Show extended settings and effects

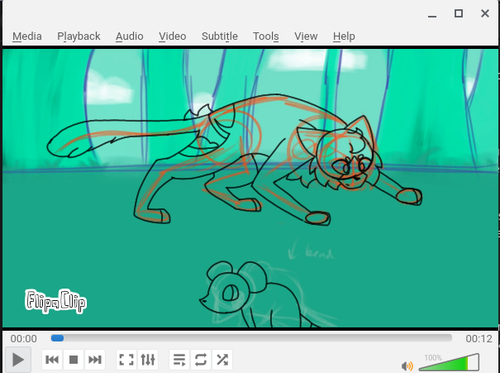click(x=148, y=360)
